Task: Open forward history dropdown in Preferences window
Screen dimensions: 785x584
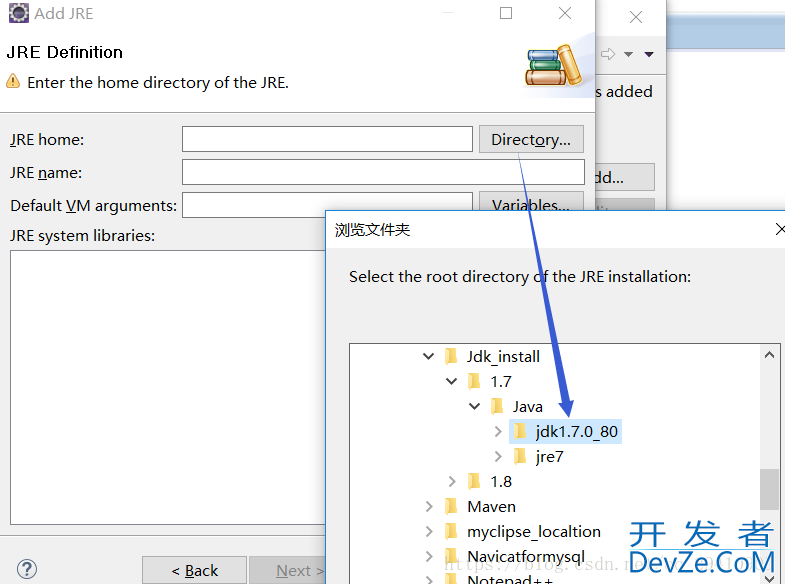Action: tap(628, 54)
